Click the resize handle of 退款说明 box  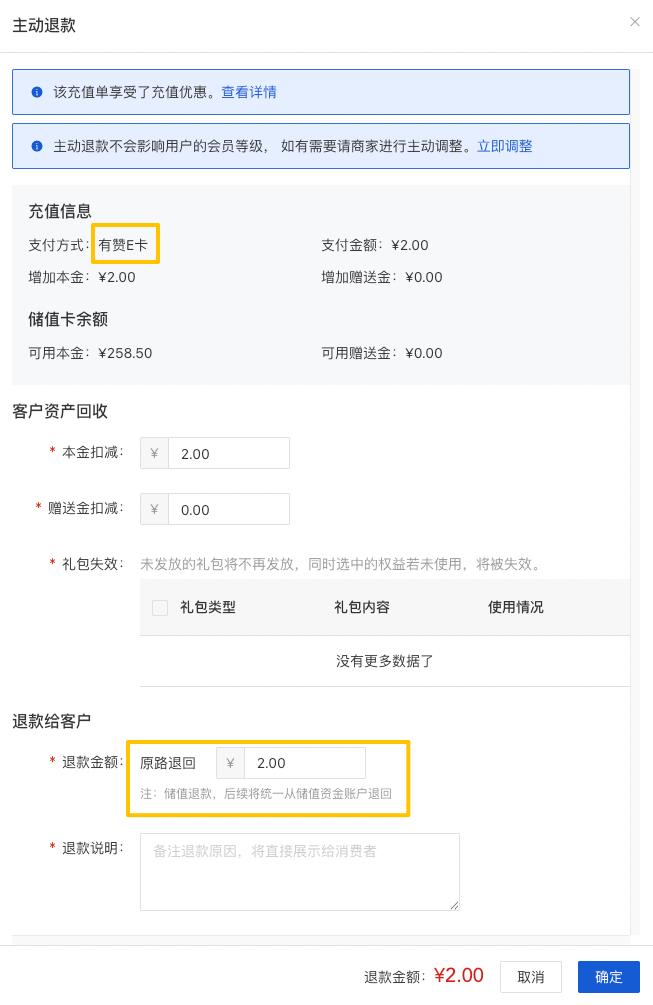[454, 905]
